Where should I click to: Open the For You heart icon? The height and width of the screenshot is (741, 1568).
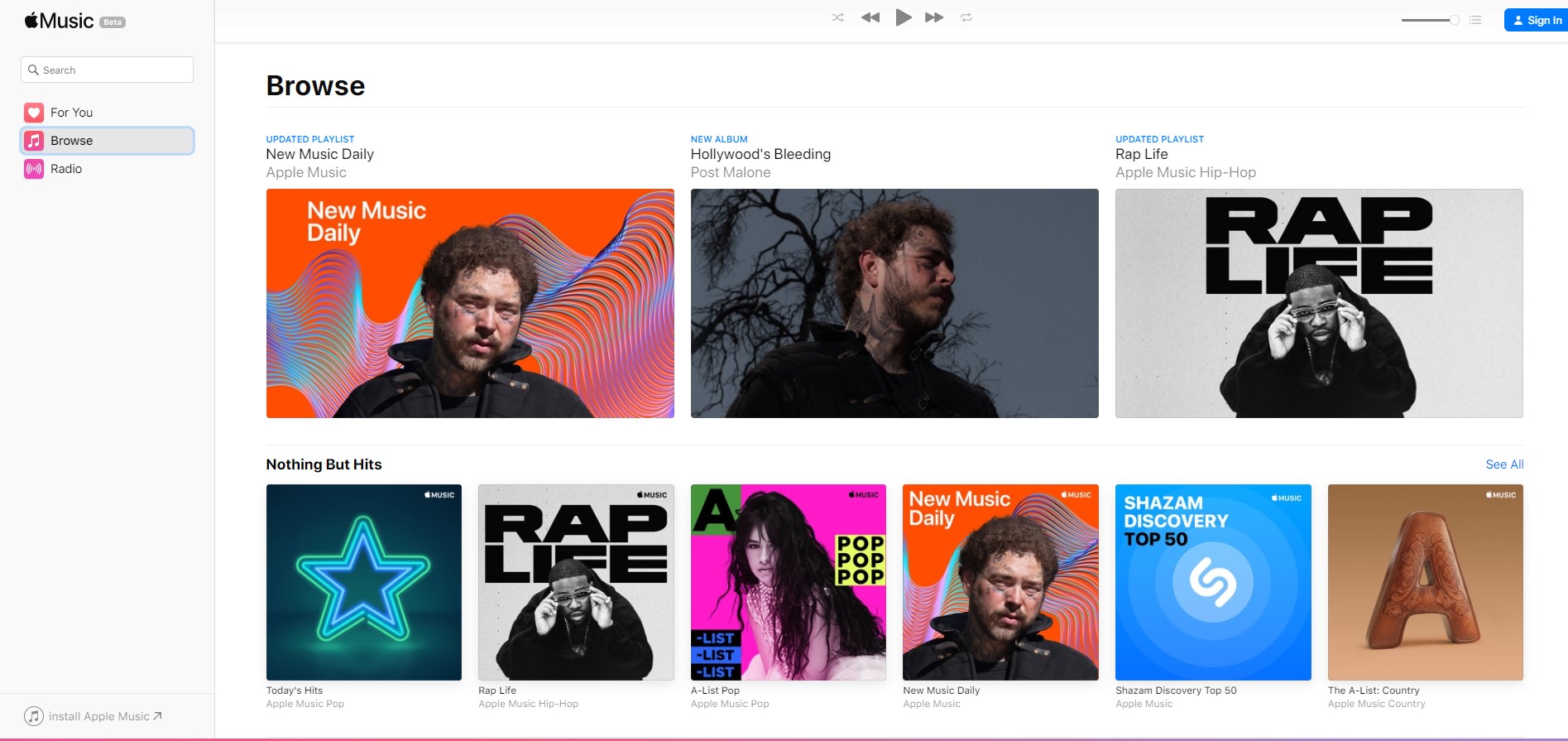(34, 113)
